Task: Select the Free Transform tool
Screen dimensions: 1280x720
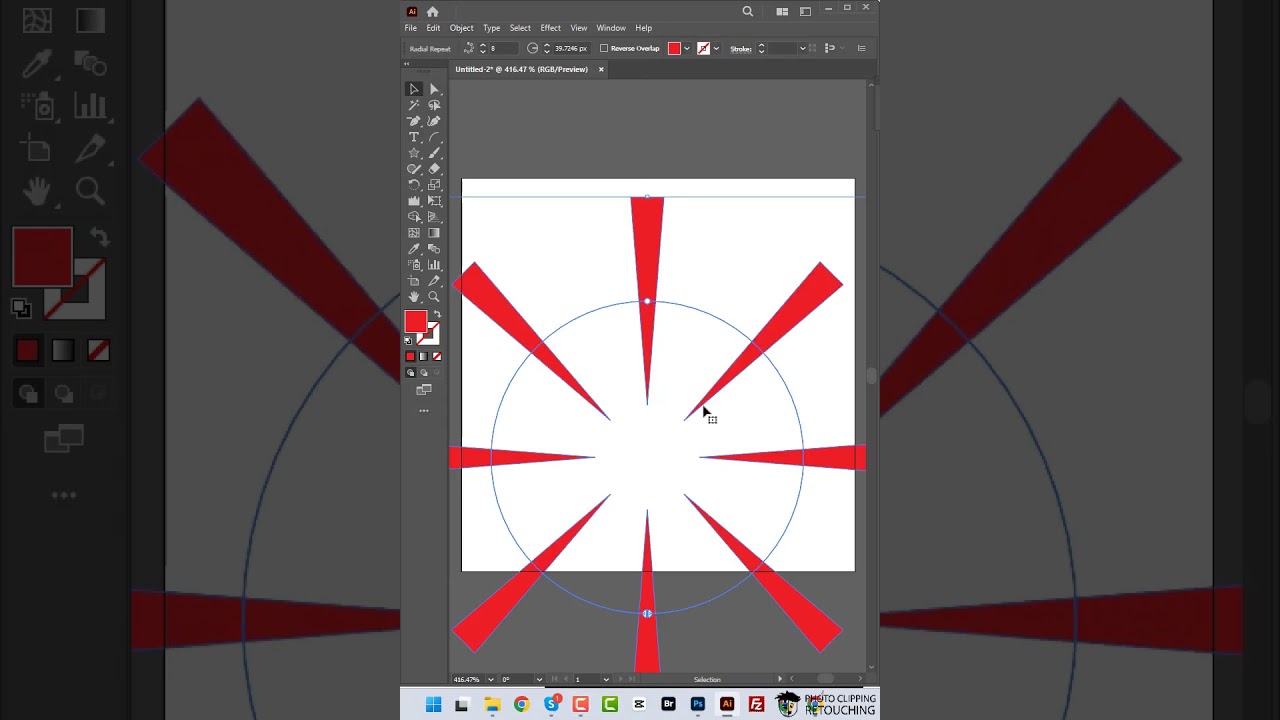Action: pyautogui.click(x=434, y=201)
